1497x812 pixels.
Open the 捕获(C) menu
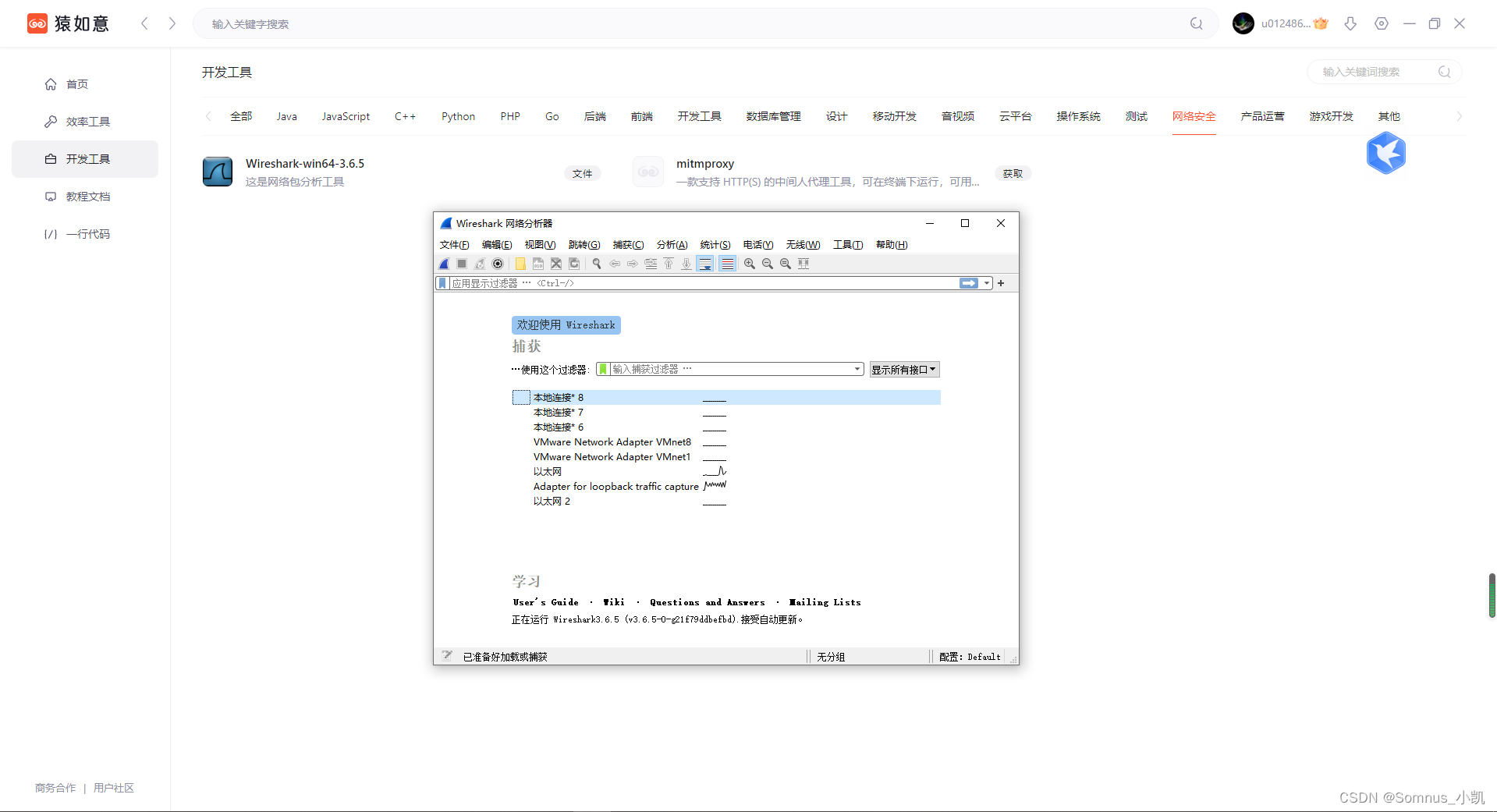(x=628, y=245)
